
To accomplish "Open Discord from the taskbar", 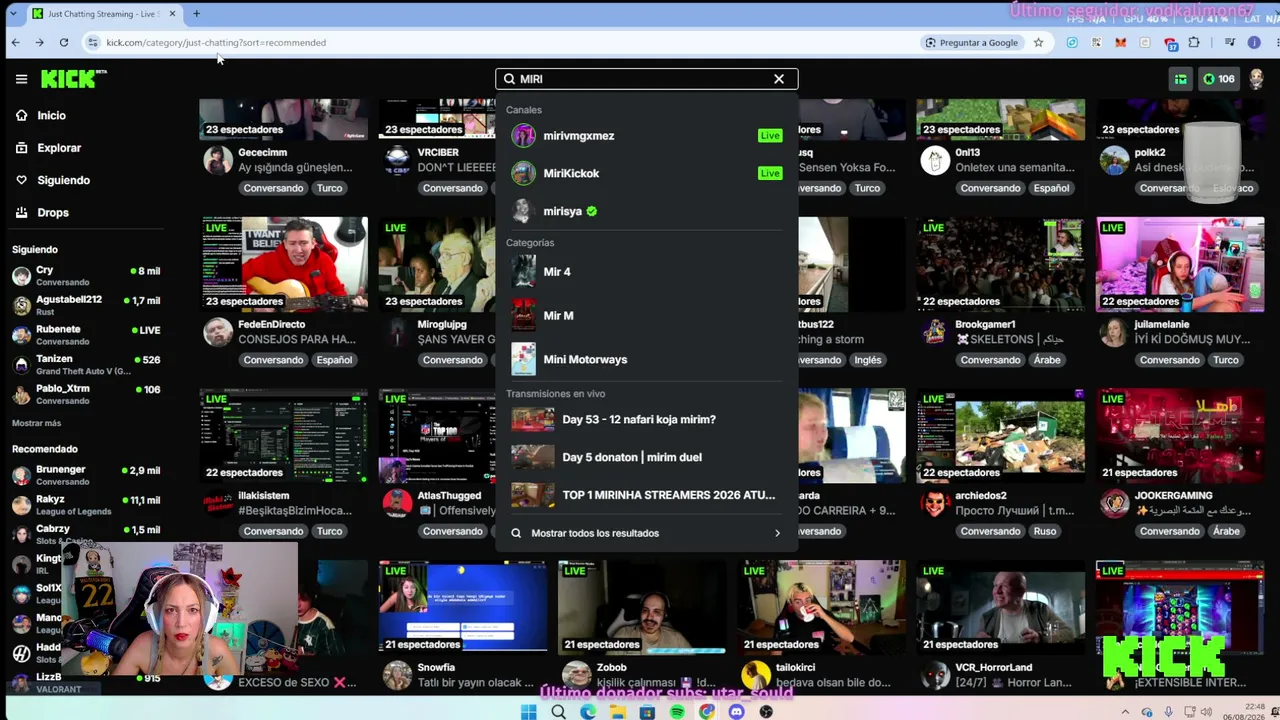I will (x=737, y=712).
